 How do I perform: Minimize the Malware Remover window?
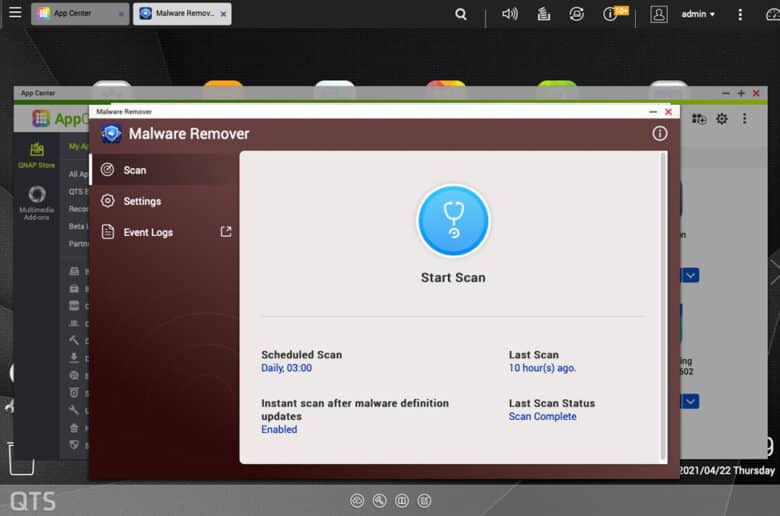653,112
